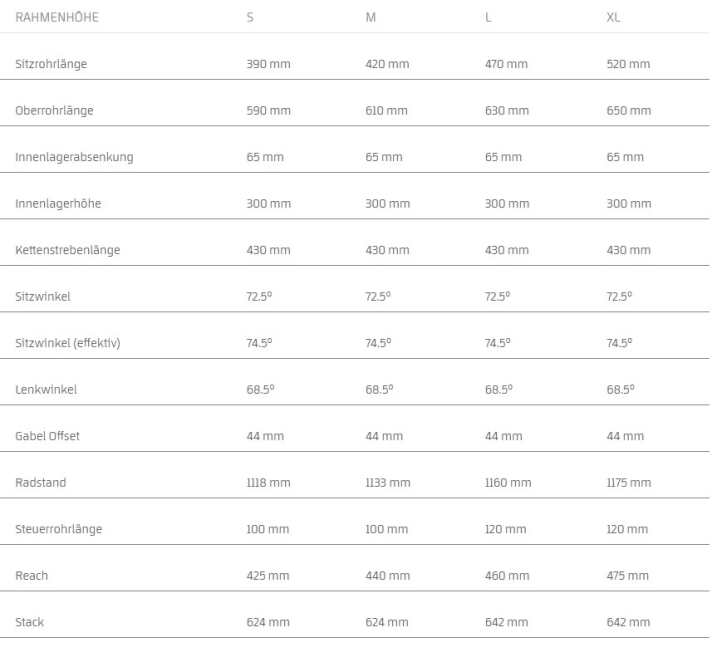712x657 pixels.
Task: Click the RAHMENHÖHE table header
Action: point(57,18)
